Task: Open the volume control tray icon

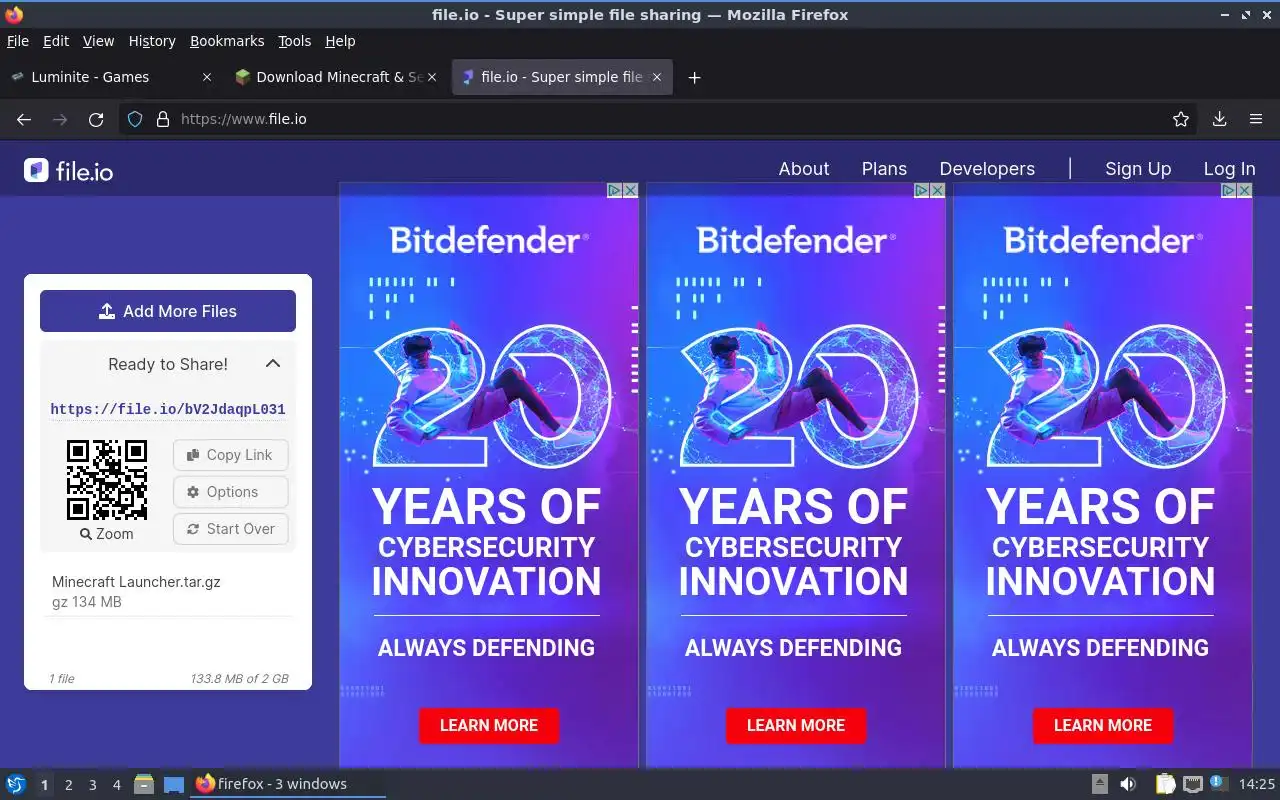Action: 1128,784
